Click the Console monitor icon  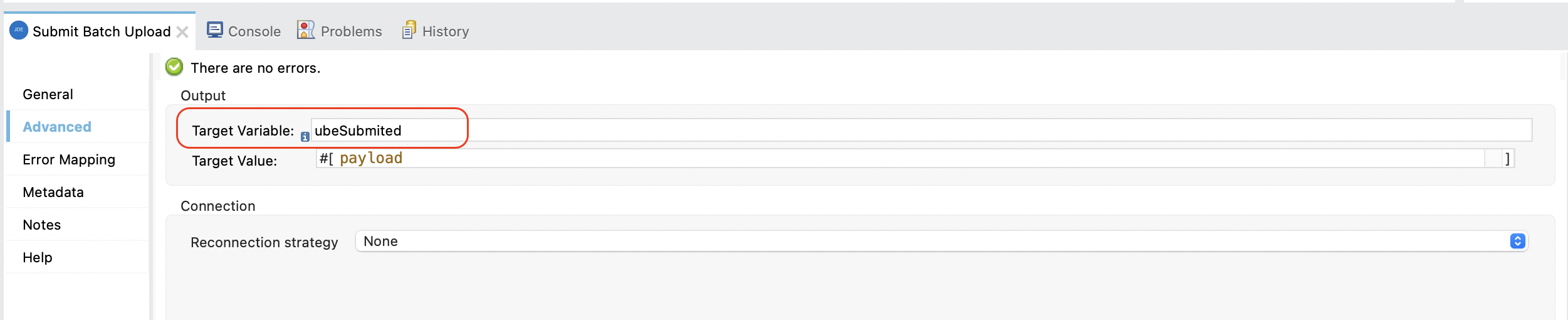coord(215,30)
